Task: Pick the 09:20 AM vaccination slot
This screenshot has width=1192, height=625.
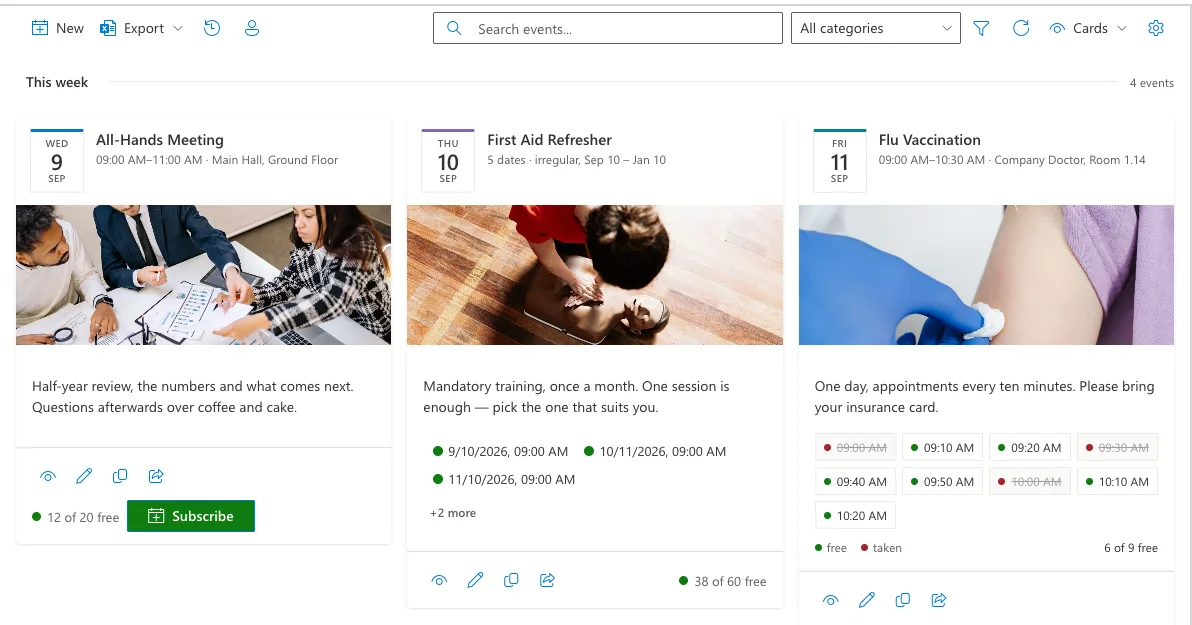Action: pos(1030,448)
